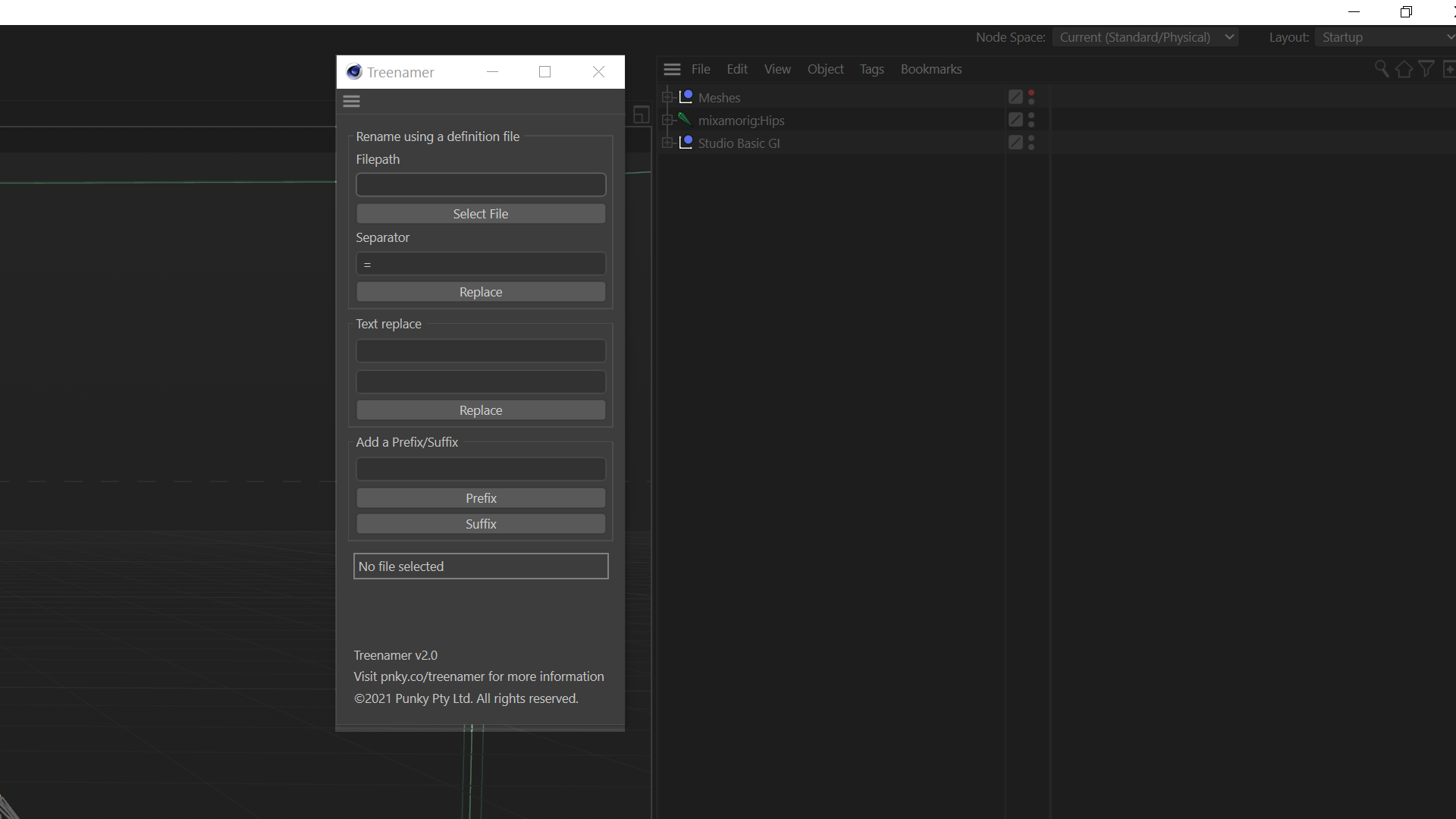Image resolution: width=1456 pixels, height=819 pixels.
Task: Click the Object Manager home/path icon
Action: (1404, 69)
